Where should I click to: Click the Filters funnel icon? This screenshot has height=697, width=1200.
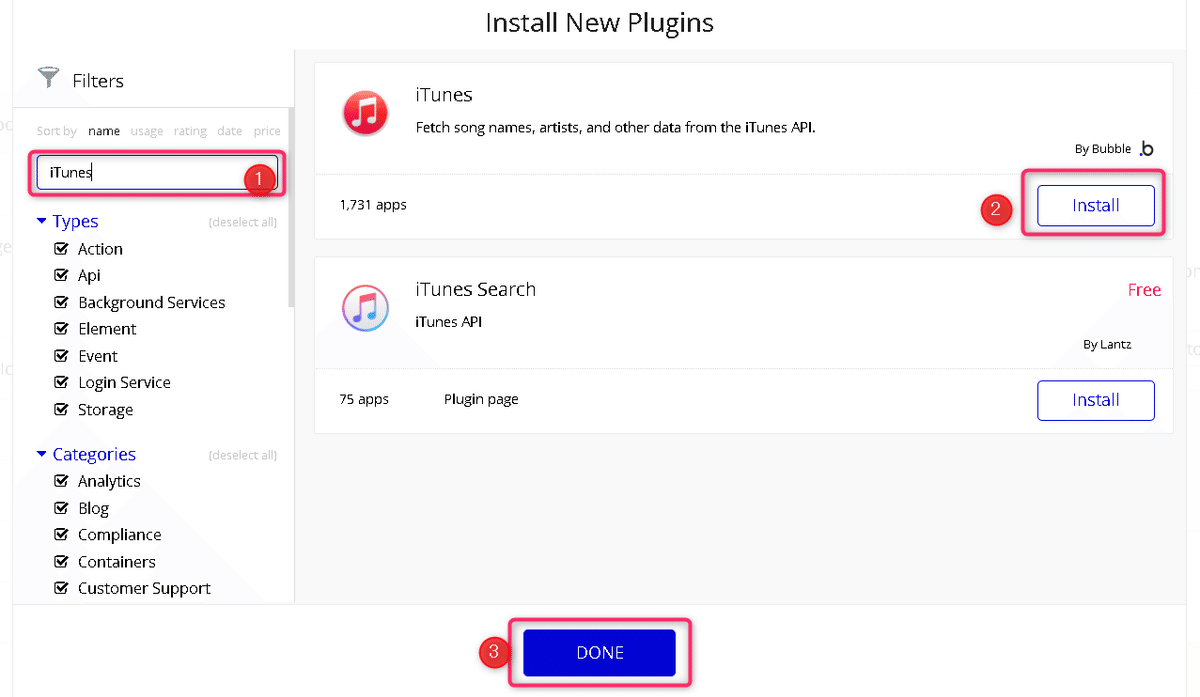(48, 77)
